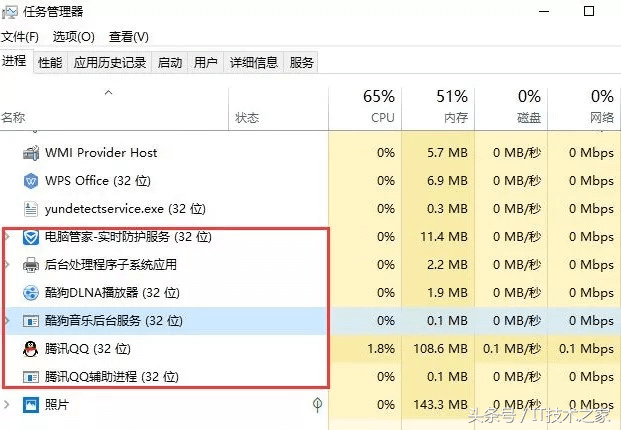Click the 照片 app icon

tap(31, 405)
